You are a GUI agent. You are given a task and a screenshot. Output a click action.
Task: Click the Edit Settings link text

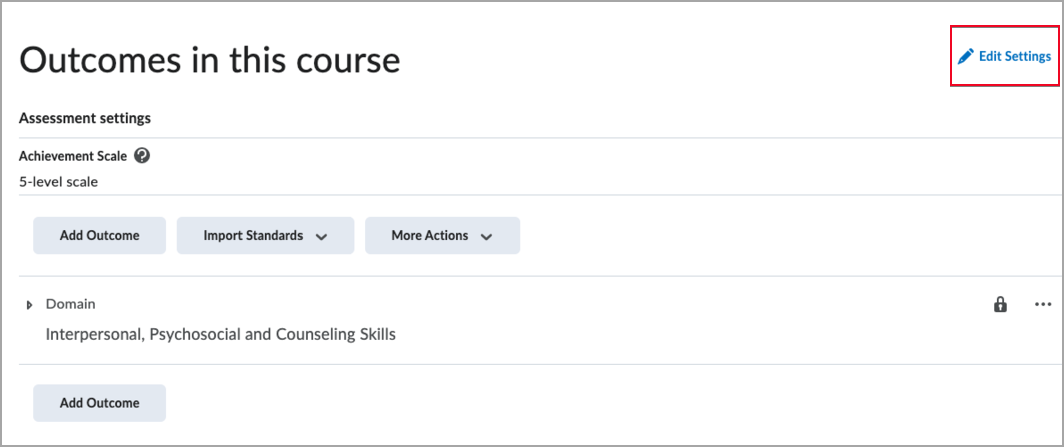click(1014, 56)
